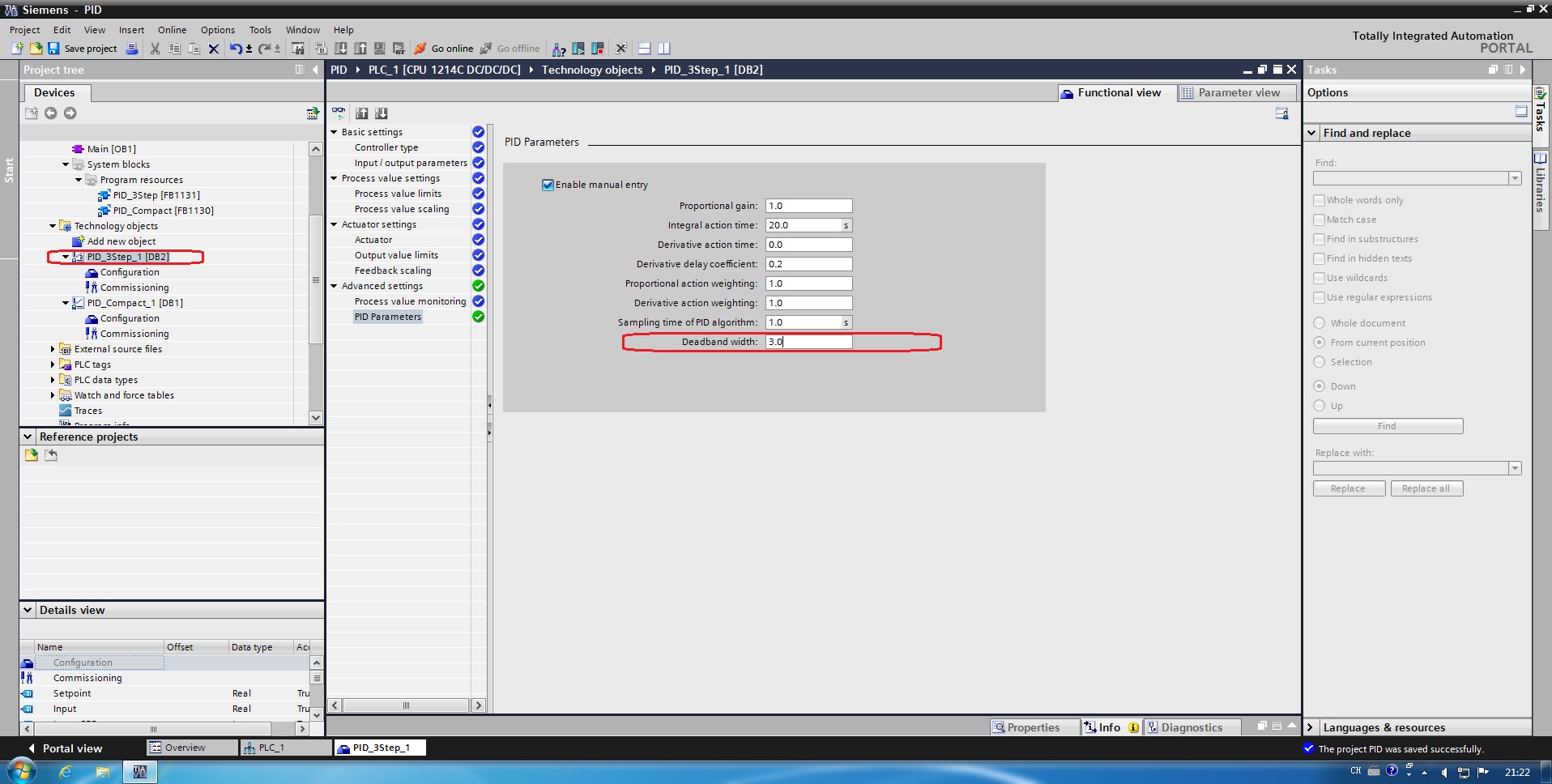
Task: Click the Proportional gain input field
Action: [808, 206]
